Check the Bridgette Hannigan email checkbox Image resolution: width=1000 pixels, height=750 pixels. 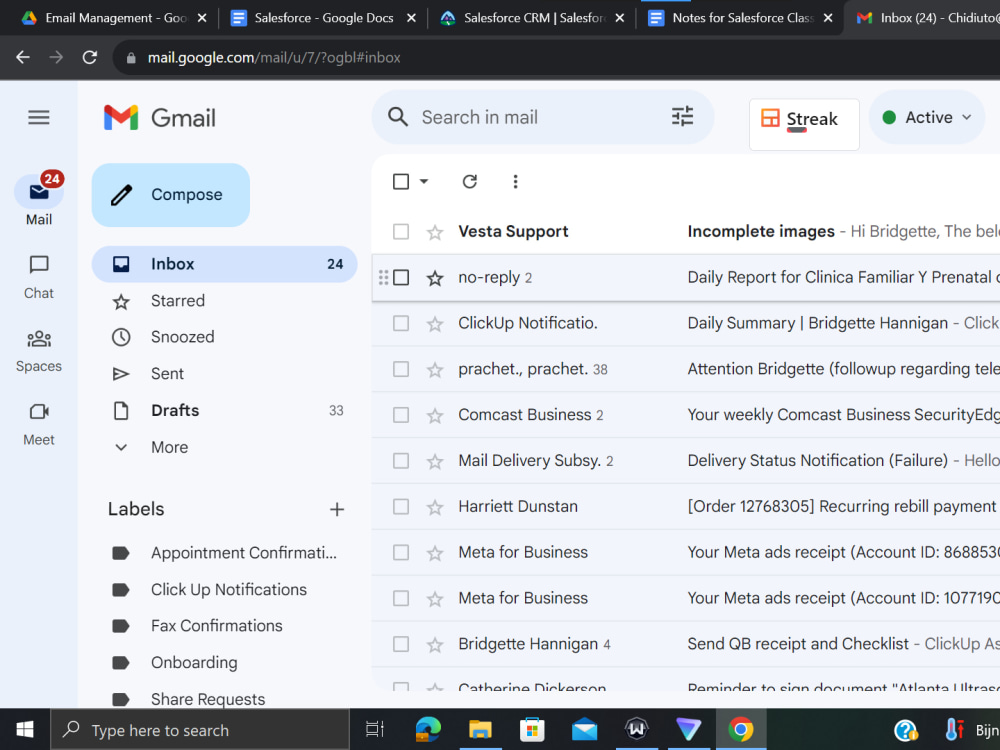click(401, 644)
